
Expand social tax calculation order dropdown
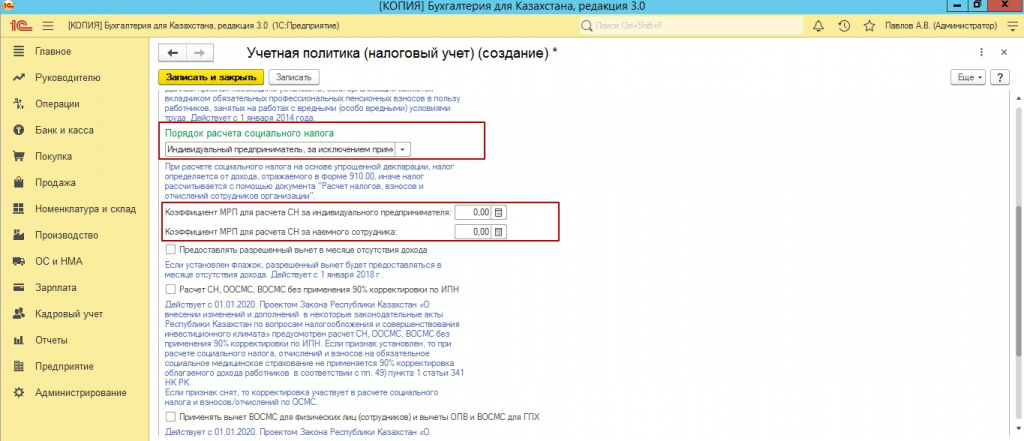[x=403, y=150]
